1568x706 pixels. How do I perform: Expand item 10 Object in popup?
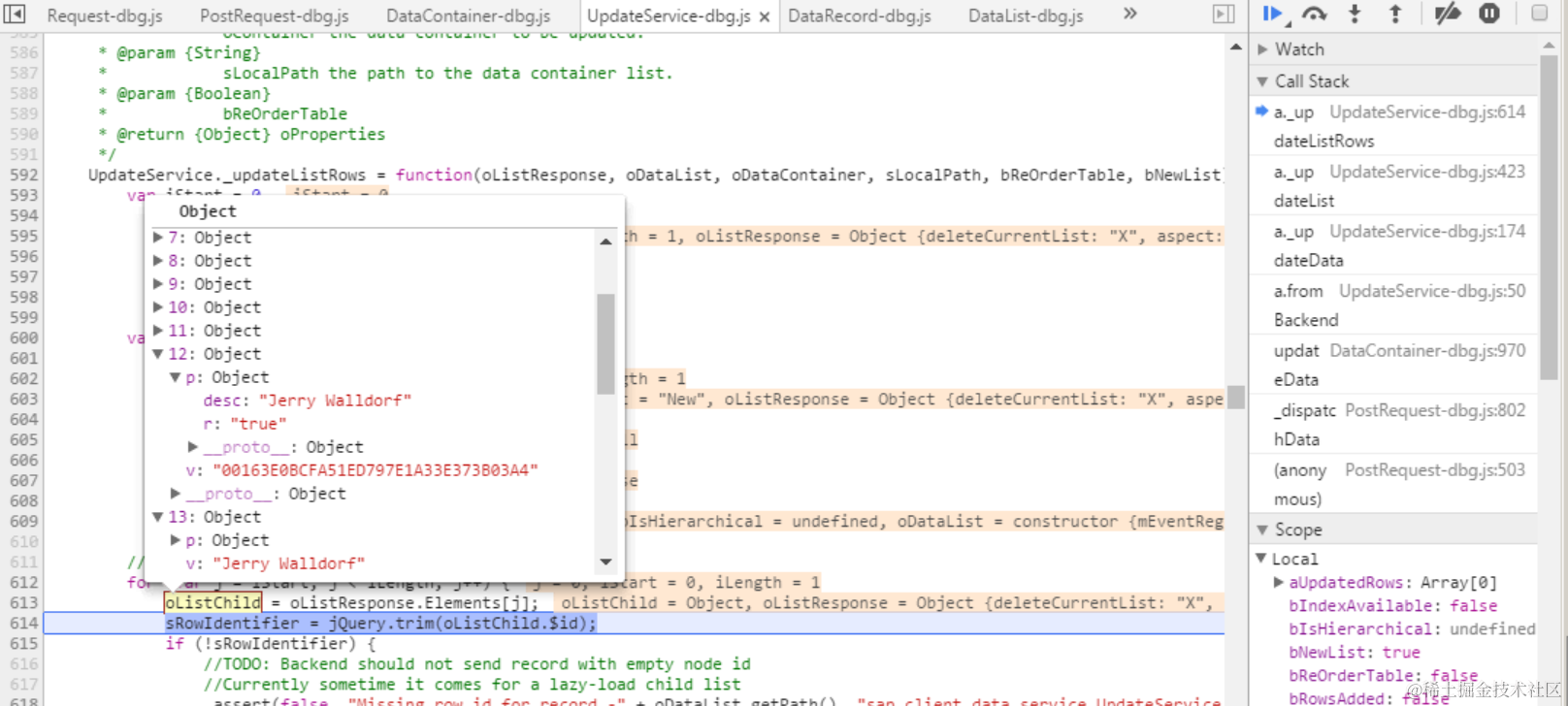click(158, 307)
